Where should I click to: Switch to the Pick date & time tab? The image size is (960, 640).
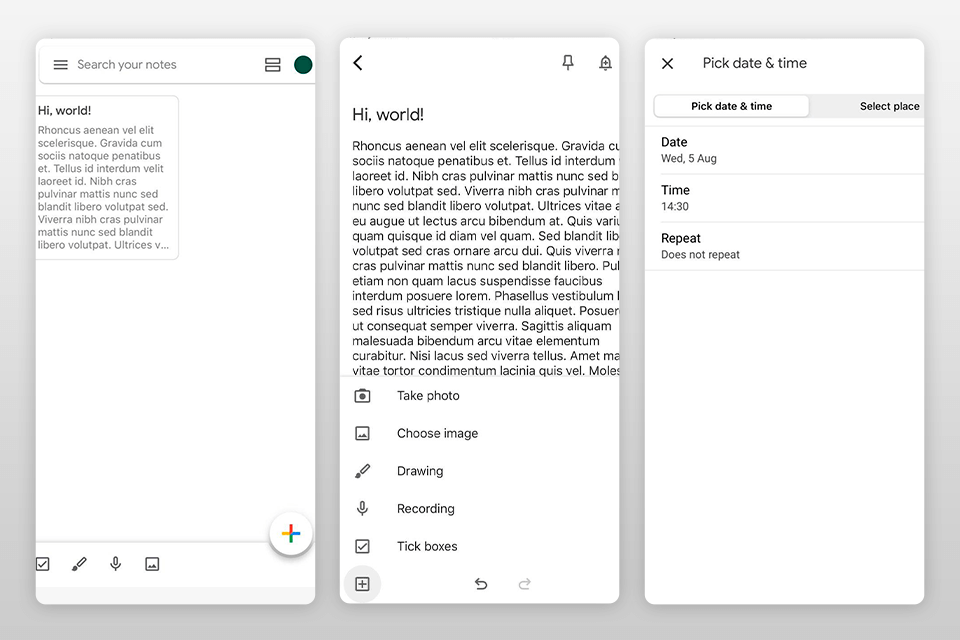[x=732, y=106]
